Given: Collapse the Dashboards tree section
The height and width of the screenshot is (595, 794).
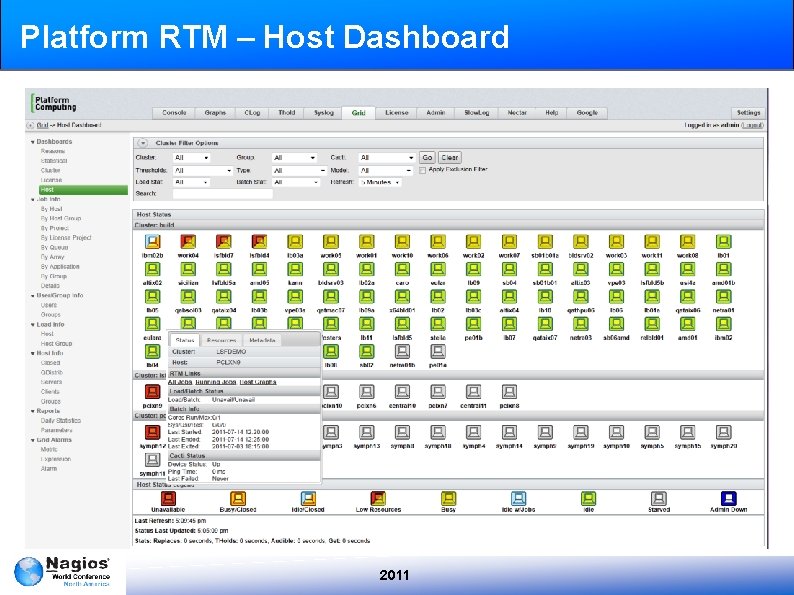Looking at the screenshot, I should pos(33,142).
